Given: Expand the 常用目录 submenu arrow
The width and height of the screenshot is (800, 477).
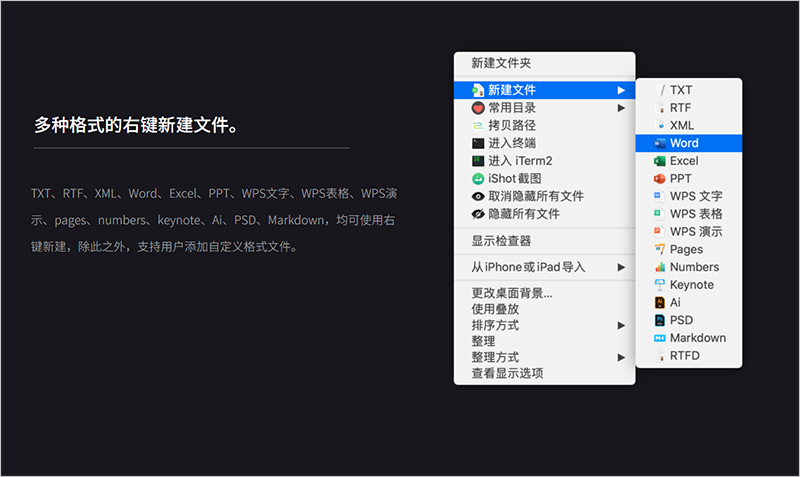Looking at the screenshot, I should point(621,108).
